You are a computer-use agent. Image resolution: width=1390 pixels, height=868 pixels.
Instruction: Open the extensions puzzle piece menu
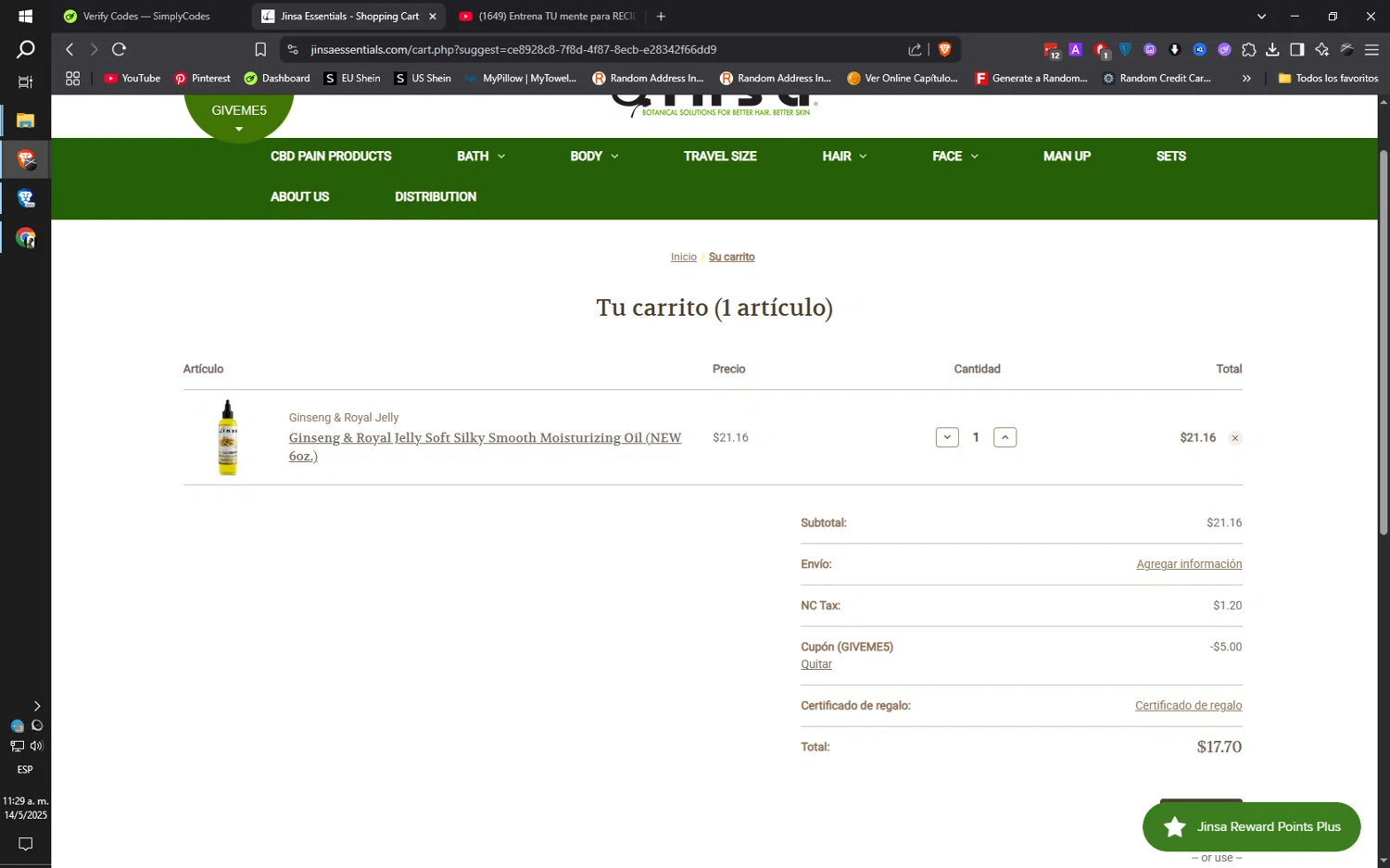(x=1248, y=49)
